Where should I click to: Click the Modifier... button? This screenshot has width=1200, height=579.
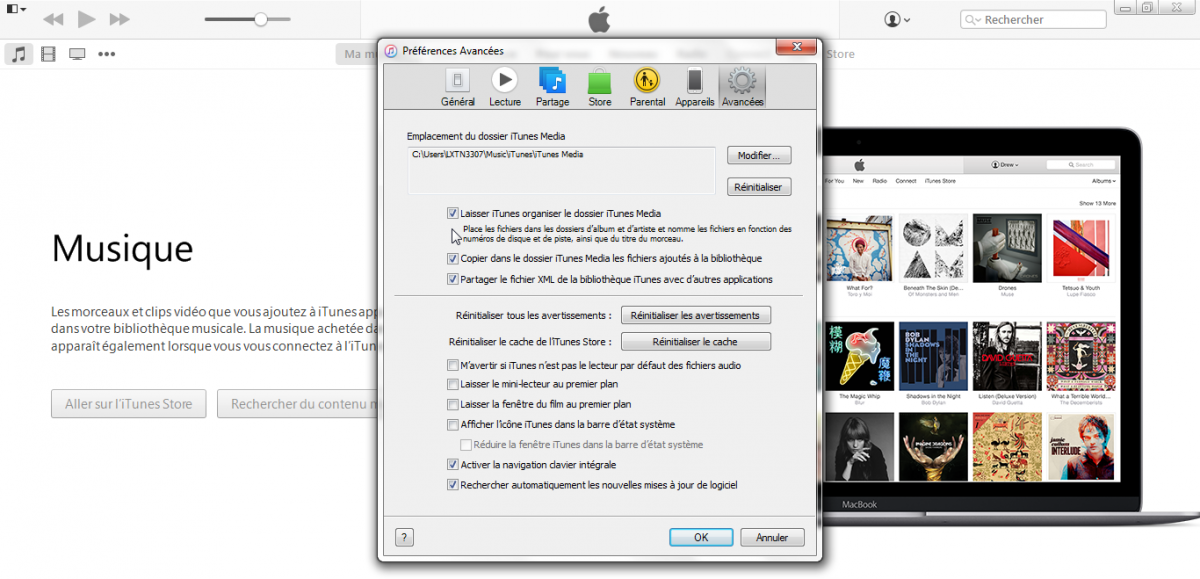(x=760, y=156)
